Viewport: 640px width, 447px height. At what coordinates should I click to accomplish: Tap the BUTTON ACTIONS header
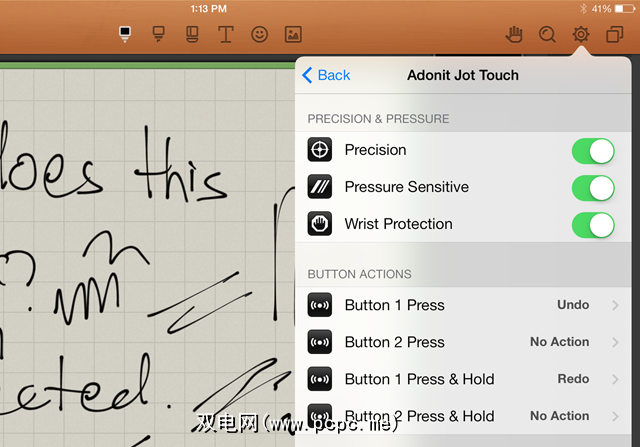tap(360, 274)
